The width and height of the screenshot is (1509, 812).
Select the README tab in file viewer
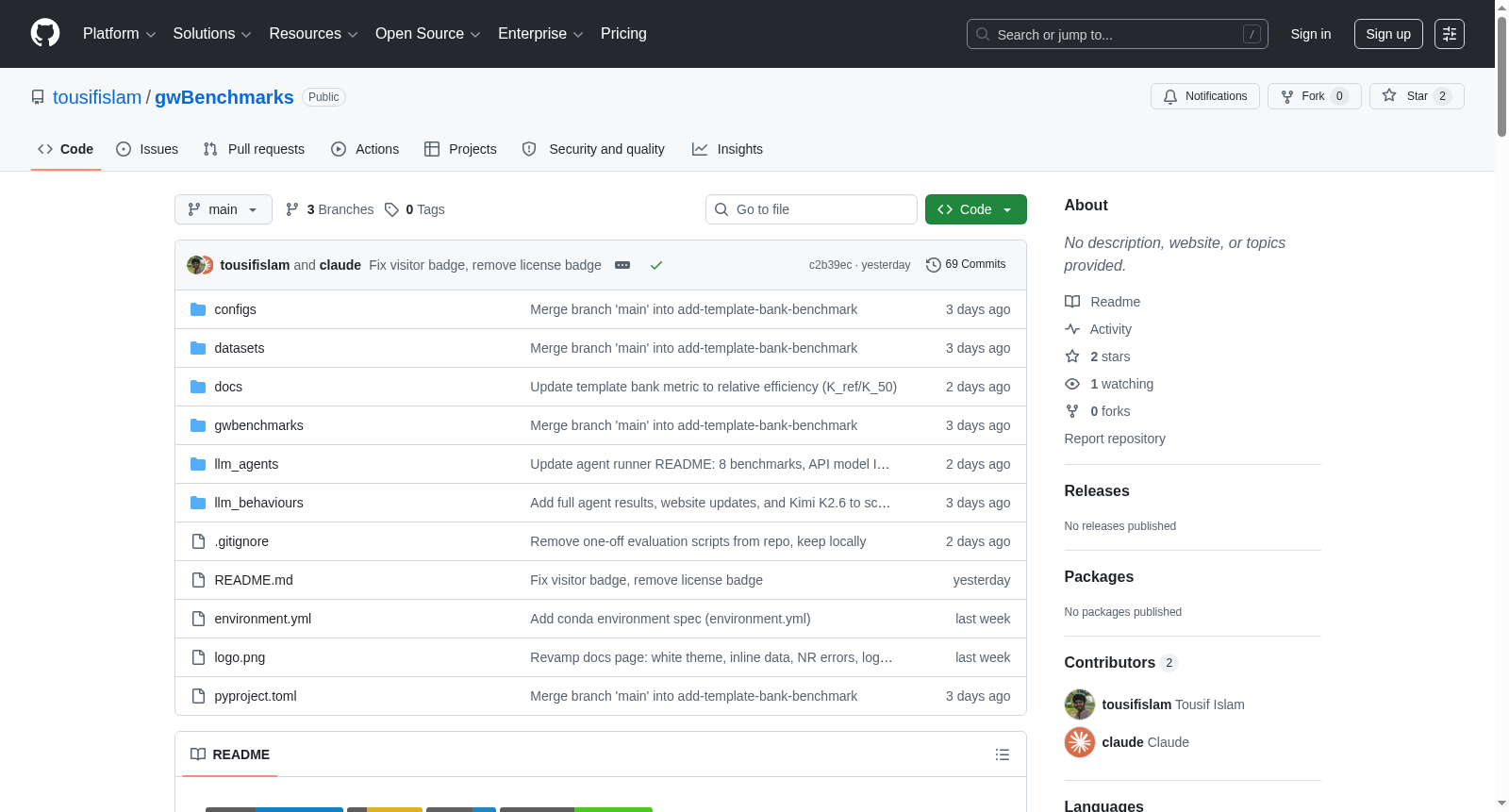pos(230,754)
